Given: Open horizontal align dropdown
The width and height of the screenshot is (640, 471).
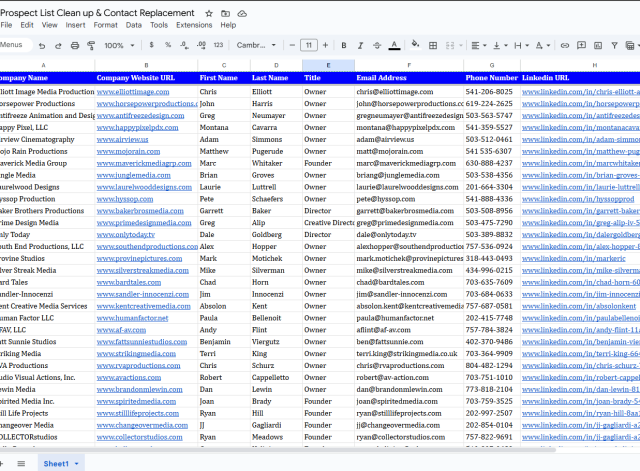Looking at the screenshot, I should click(479, 45).
